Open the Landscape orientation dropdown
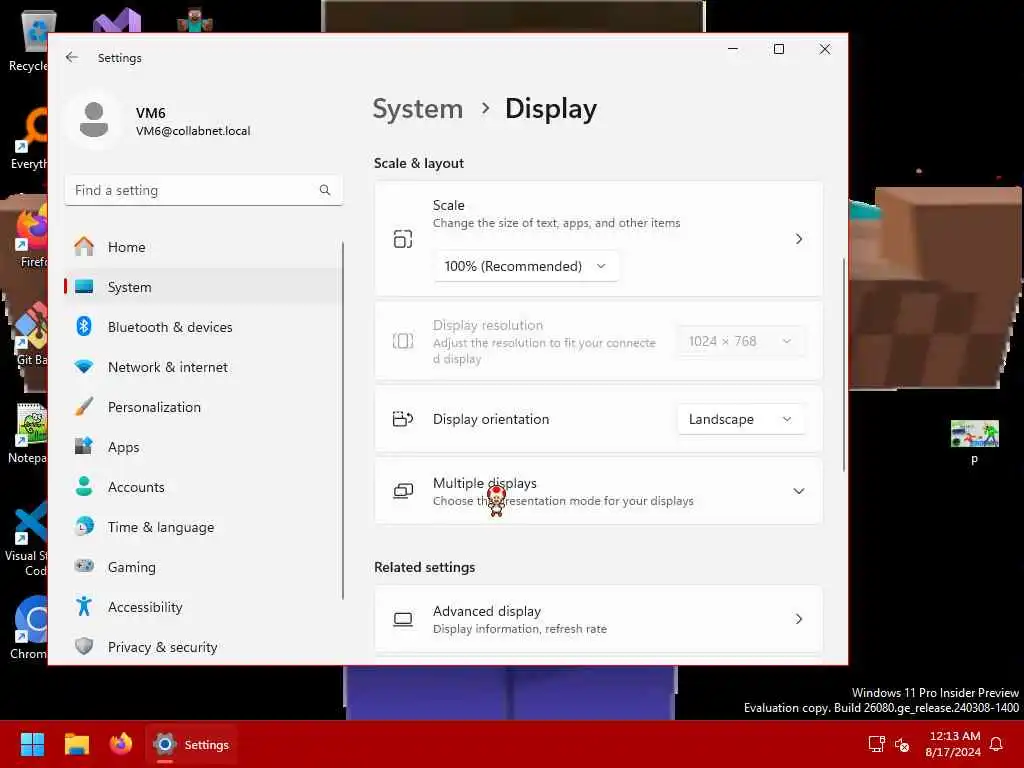This screenshot has height=768, width=1024. point(741,419)
